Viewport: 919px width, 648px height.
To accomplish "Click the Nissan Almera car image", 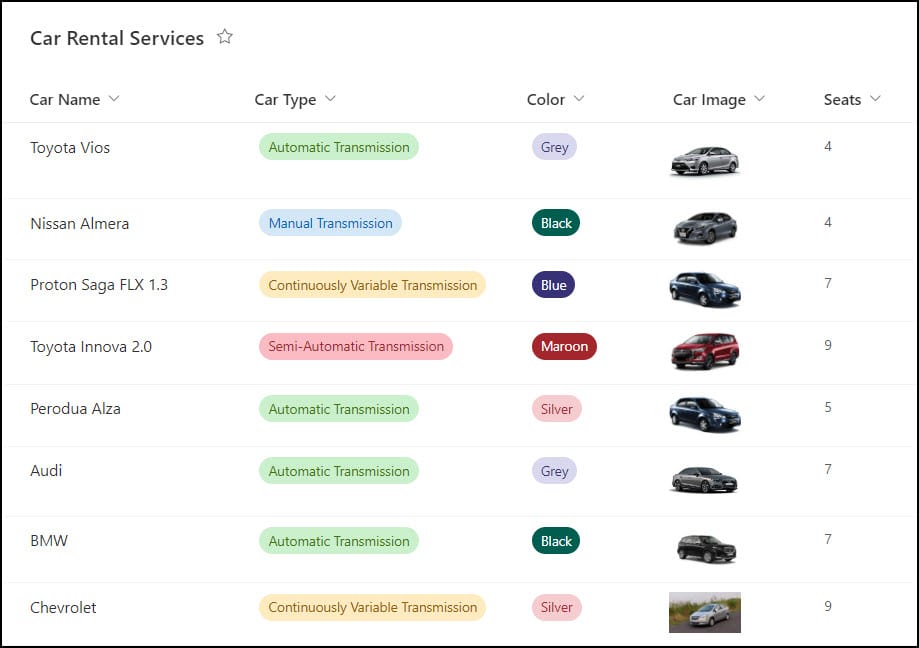I will pyautogui.click(x=704, y=227).
